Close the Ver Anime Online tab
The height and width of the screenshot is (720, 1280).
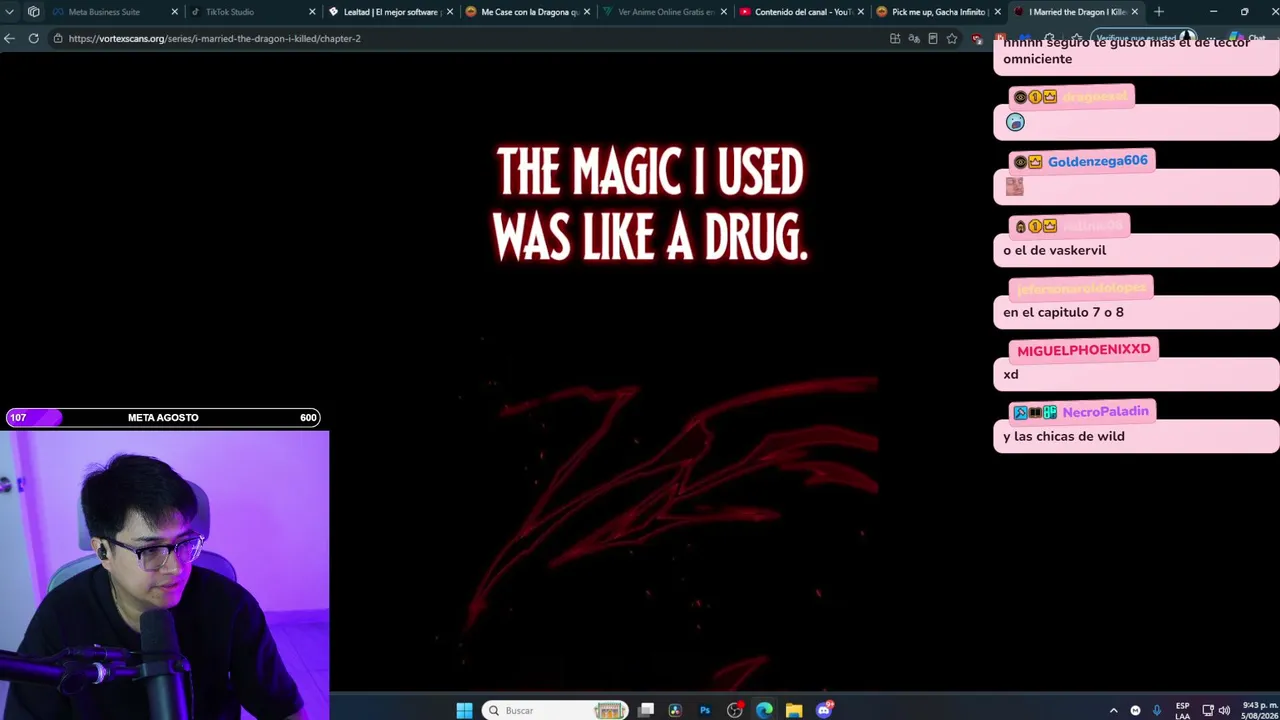723,12
